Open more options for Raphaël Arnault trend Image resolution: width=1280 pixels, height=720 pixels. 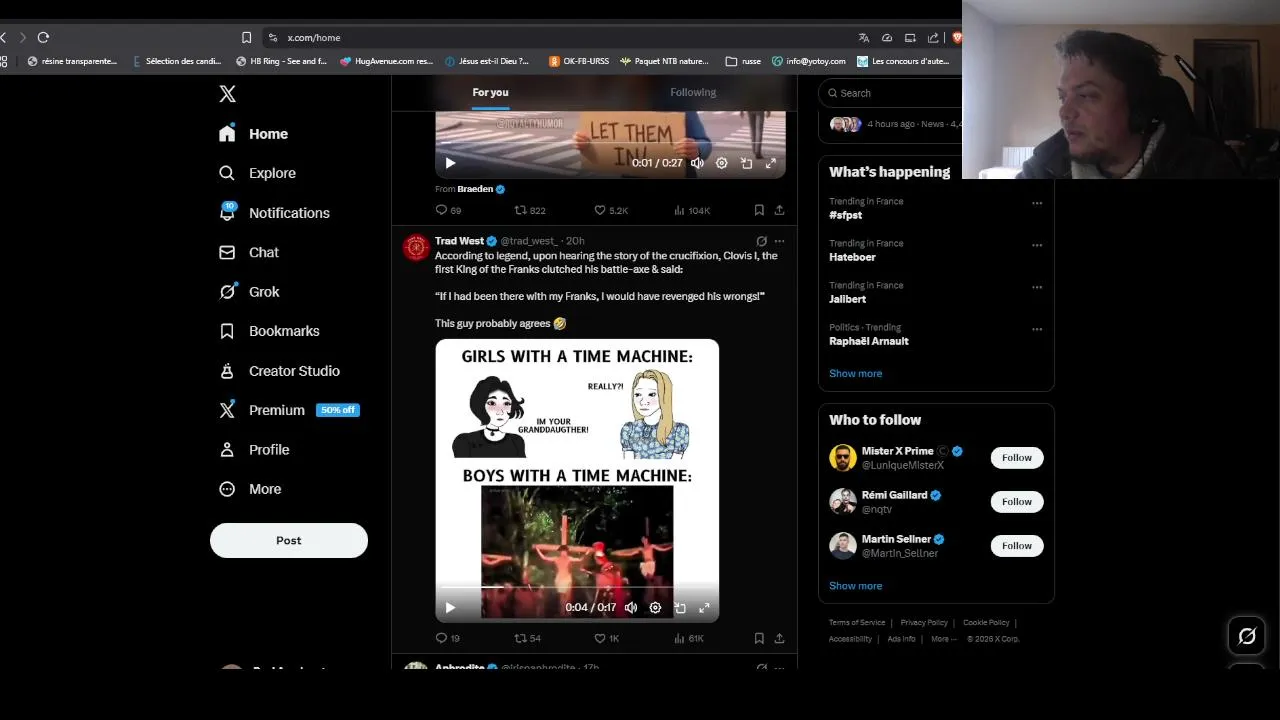1037,329
